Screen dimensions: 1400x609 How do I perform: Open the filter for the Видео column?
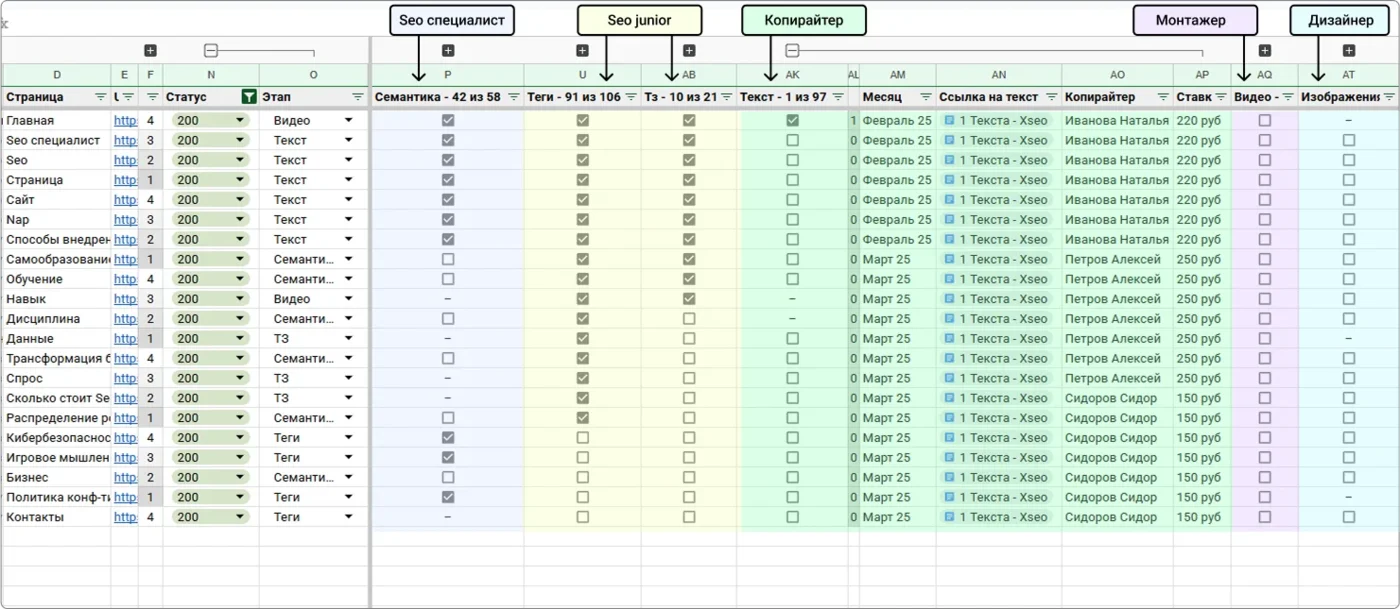1288,97
